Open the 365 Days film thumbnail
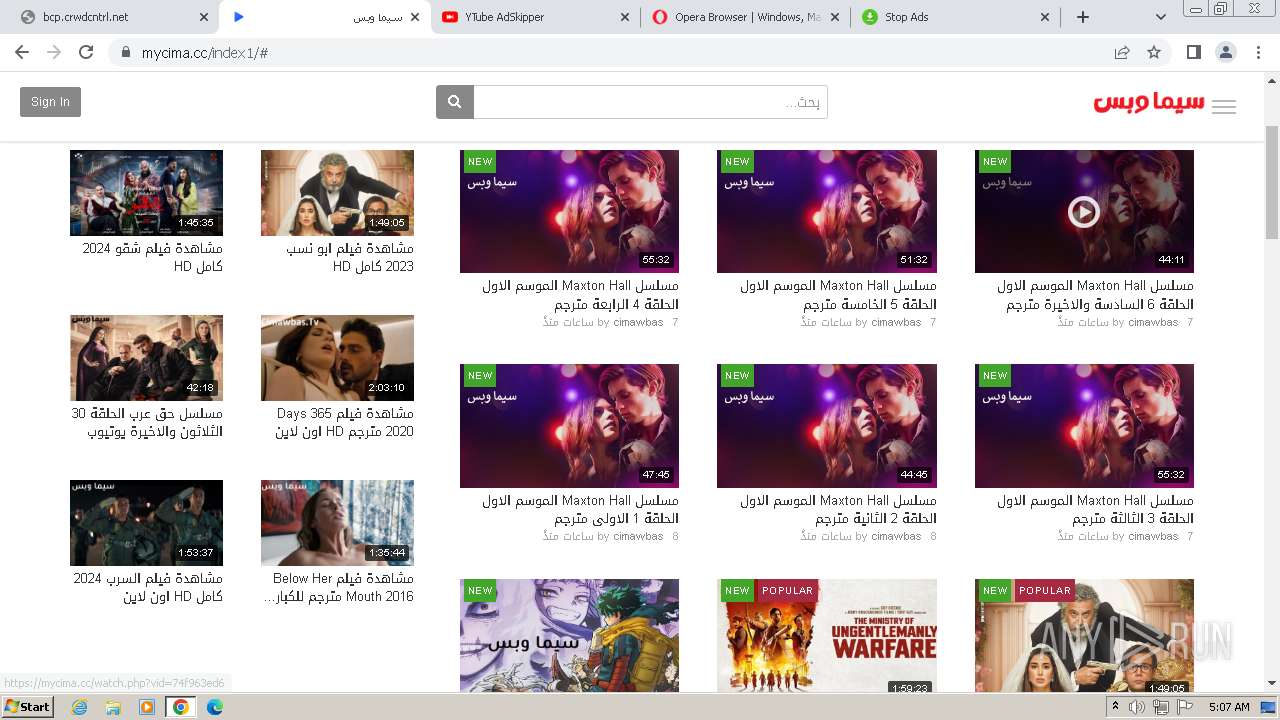This screenshot has width=1280, height=720. click(337, 358)
